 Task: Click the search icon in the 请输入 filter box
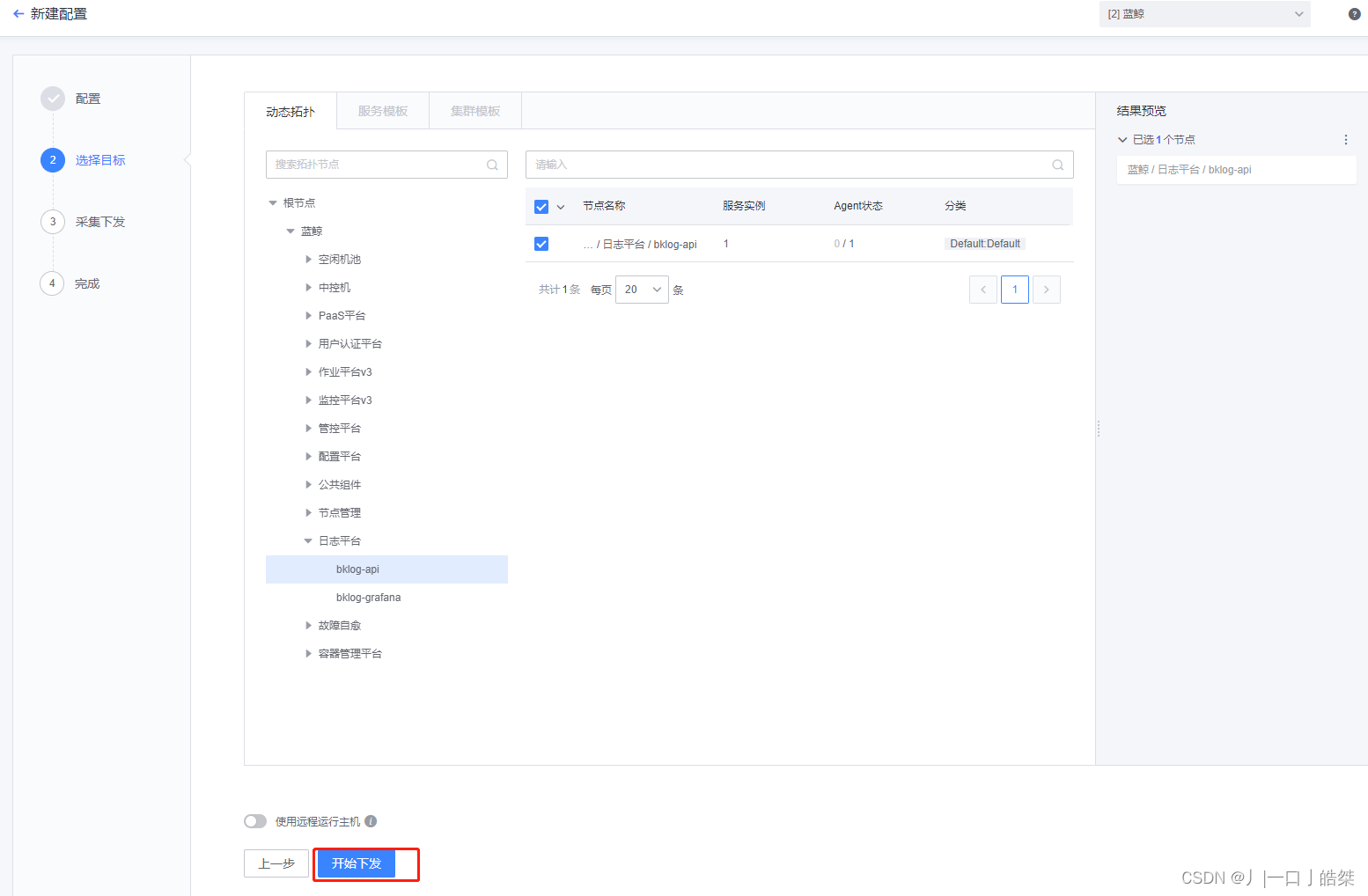point(1058,165)
